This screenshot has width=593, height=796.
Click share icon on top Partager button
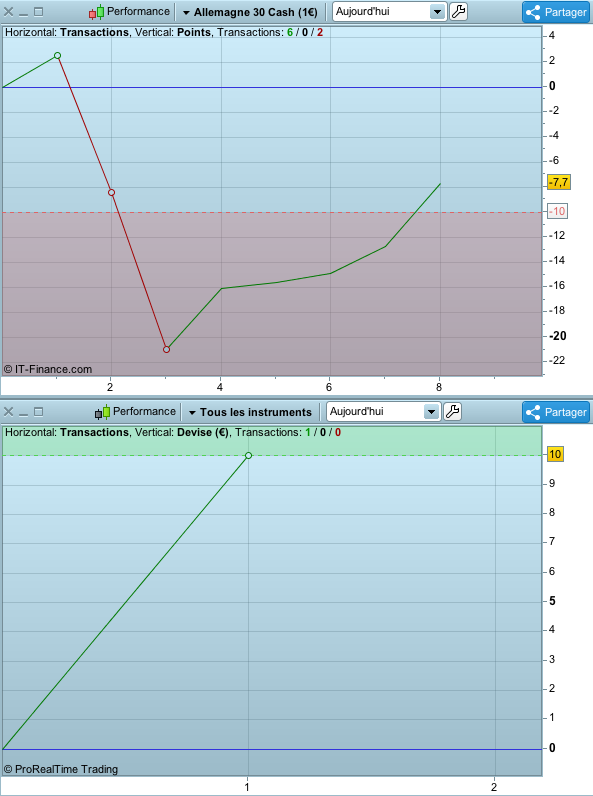(533, 12)
